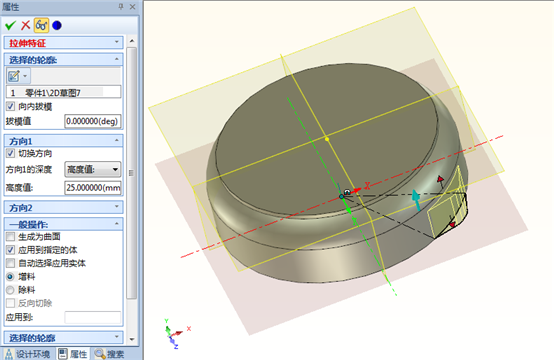Toggle the 切换方向 checkbox
The image size is (554, 360).
pos(11,153)
